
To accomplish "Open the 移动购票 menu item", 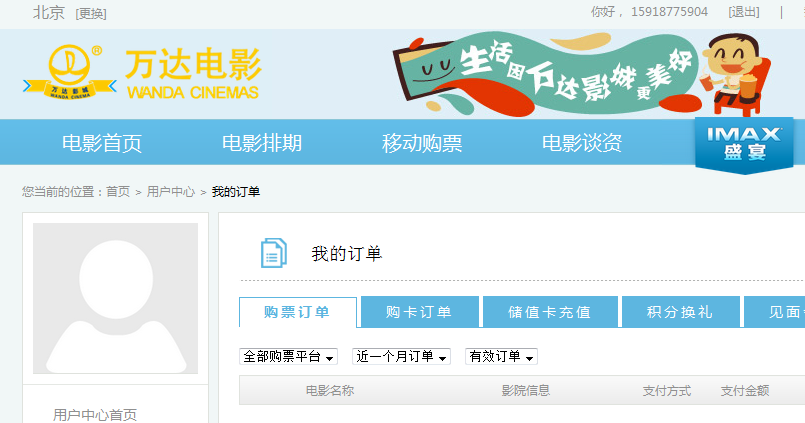I will click(422, 143).
